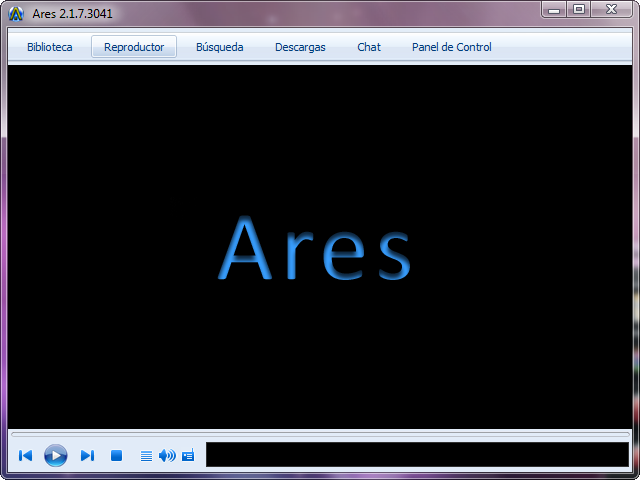This screenshot has height=480, width=640.
Task: Skip to the next track
Action: pyautogui.click(x=87, y=456)
